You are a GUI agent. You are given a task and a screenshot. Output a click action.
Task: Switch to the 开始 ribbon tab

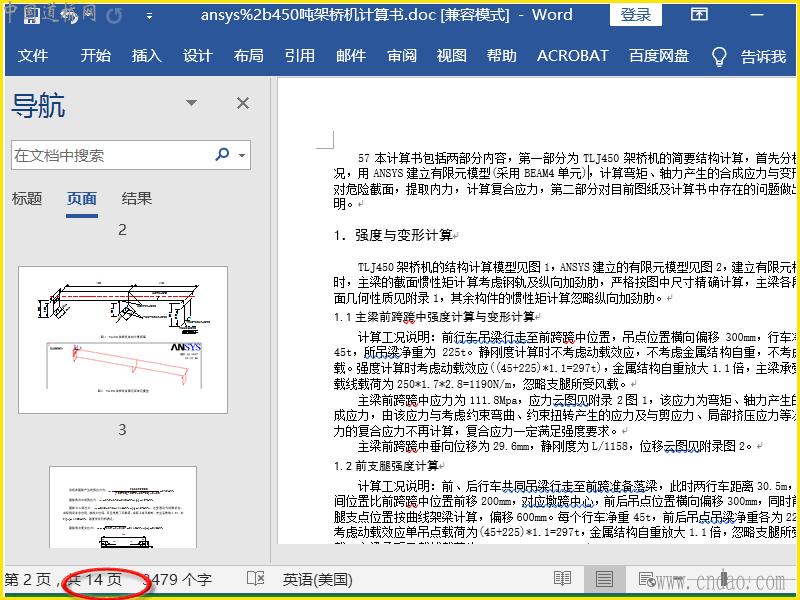[x=95, y=56]
